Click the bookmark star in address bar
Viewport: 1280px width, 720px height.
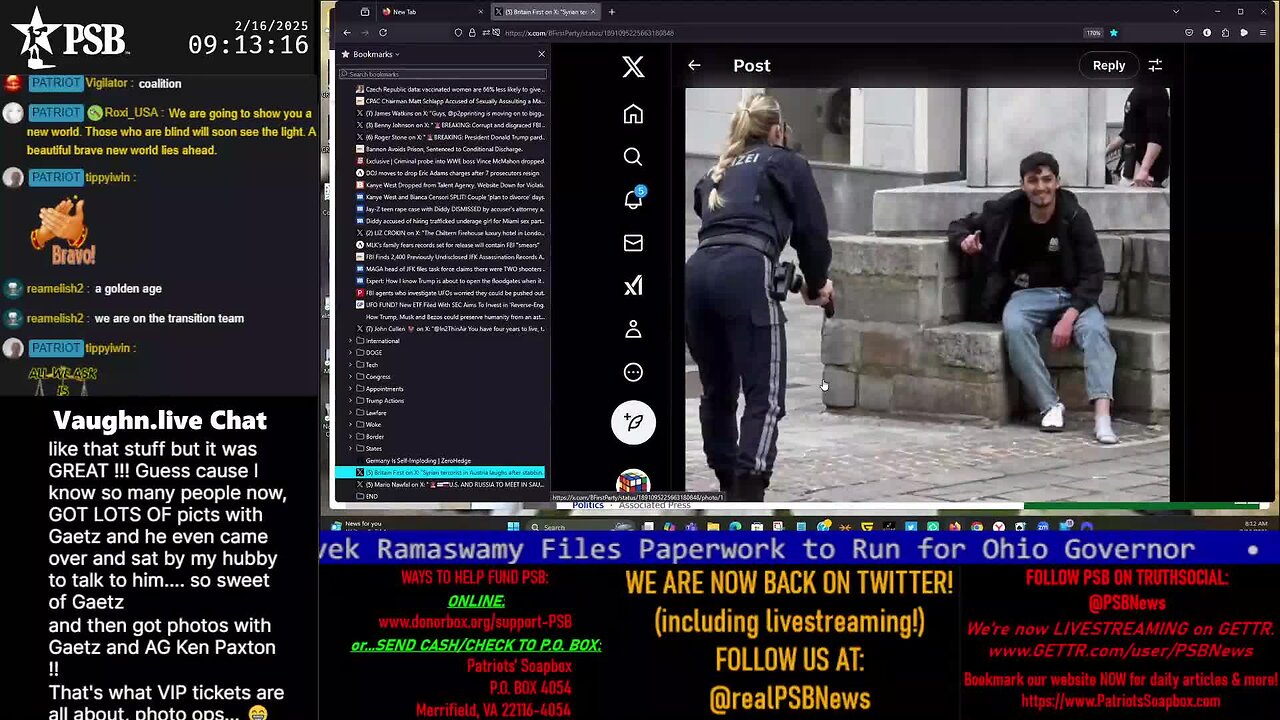click(1113, 32)
